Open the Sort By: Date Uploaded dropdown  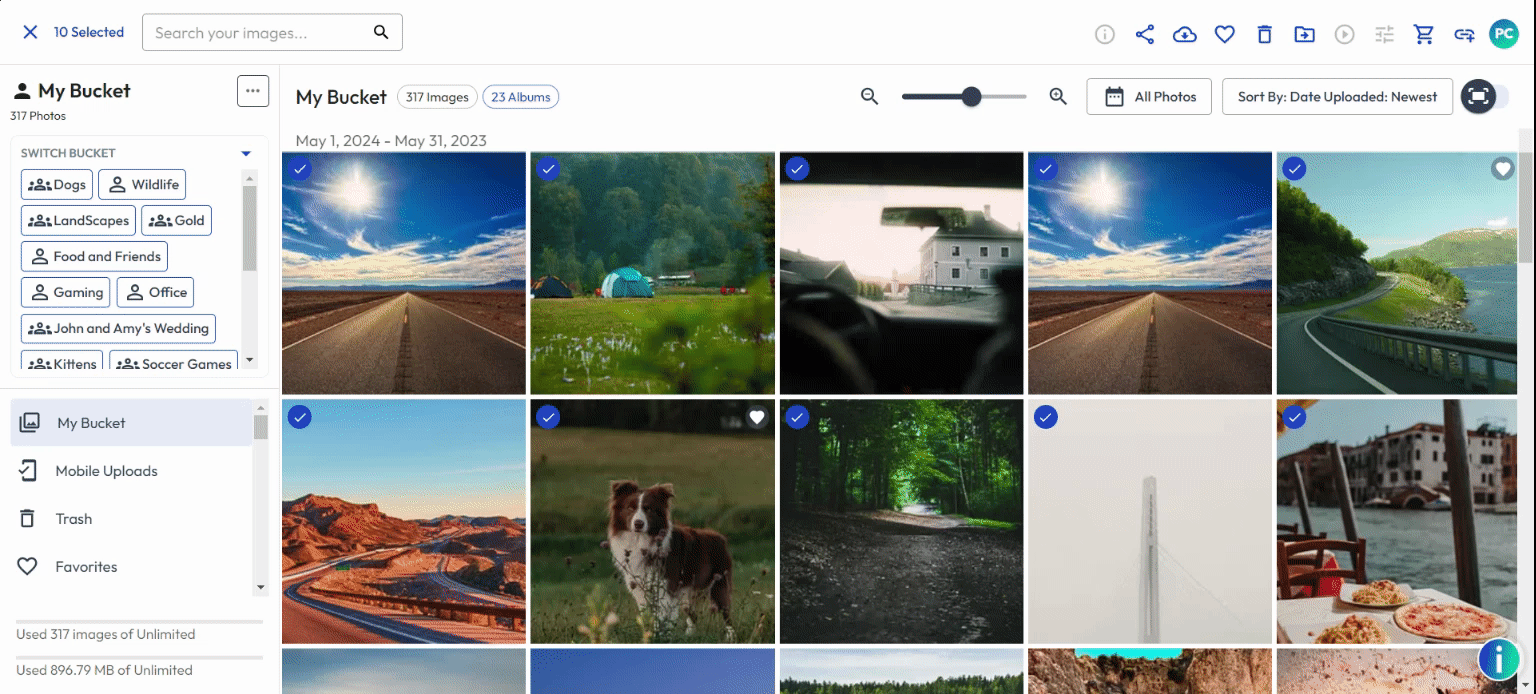[1337, 97]
